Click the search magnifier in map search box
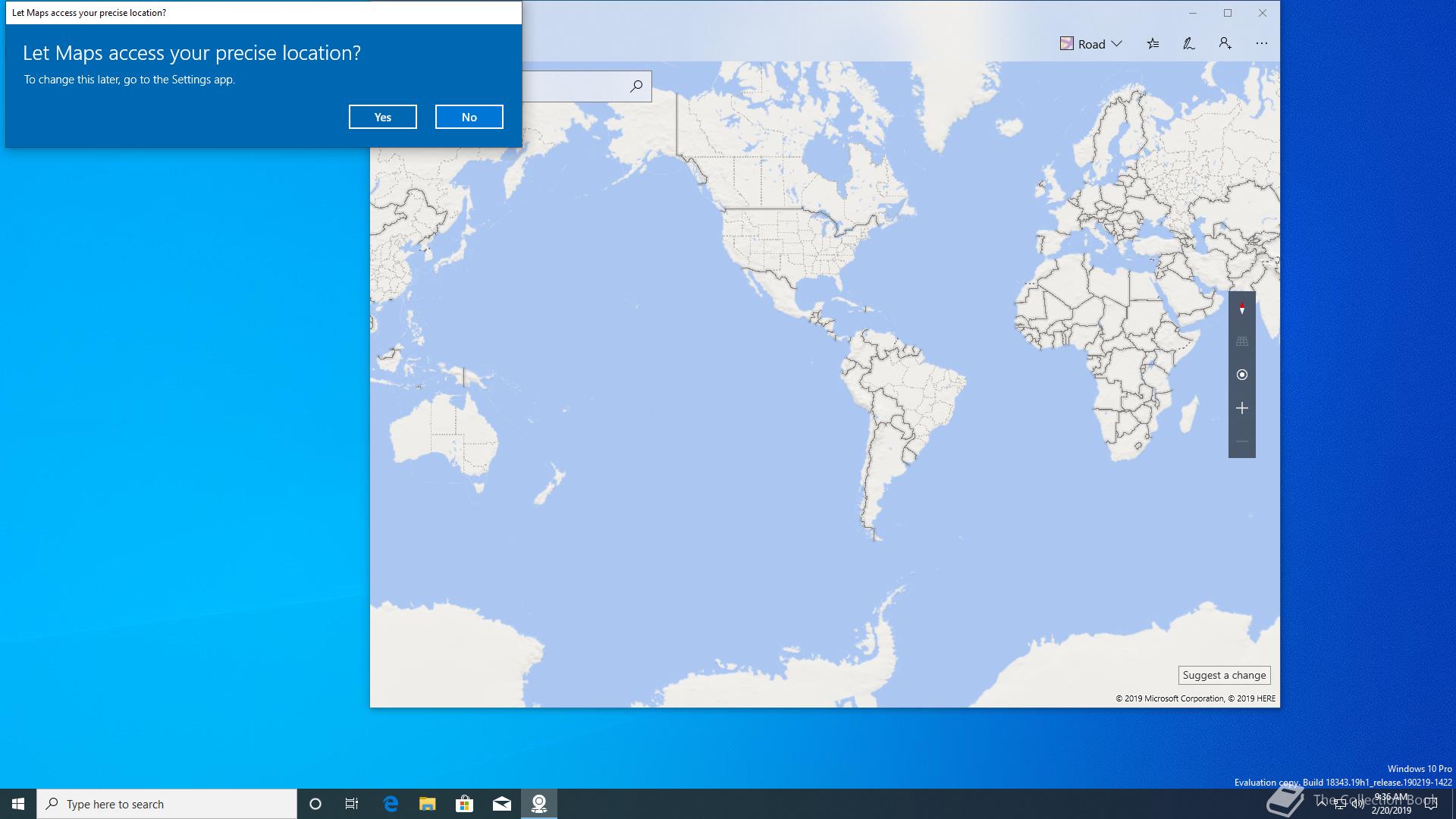 tap(636, 86)
